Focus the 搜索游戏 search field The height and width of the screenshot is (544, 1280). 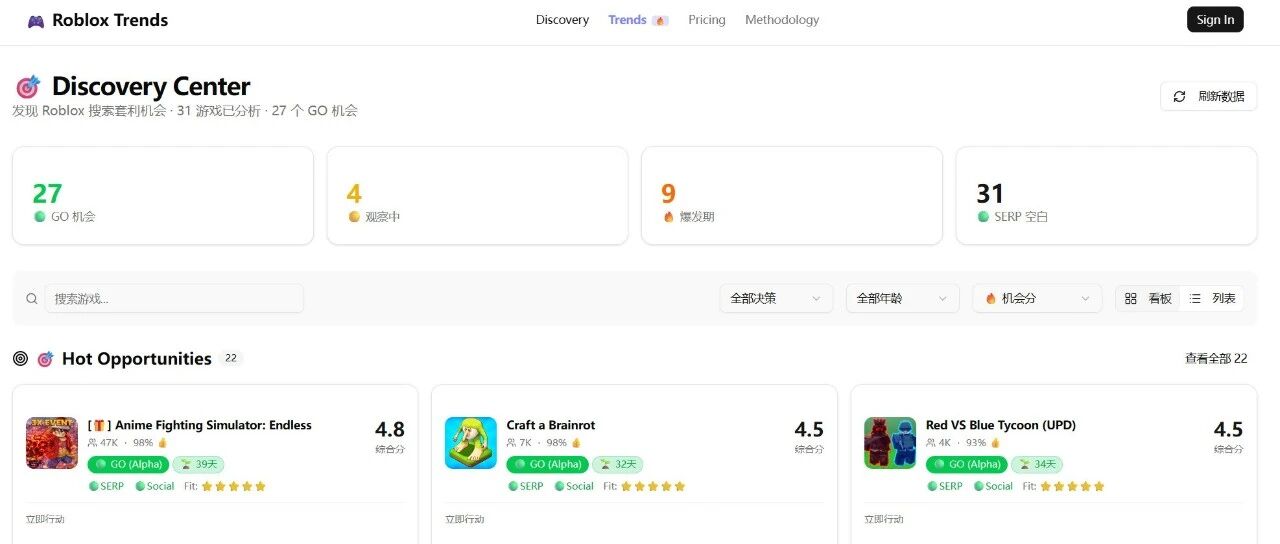pos(174,298)
